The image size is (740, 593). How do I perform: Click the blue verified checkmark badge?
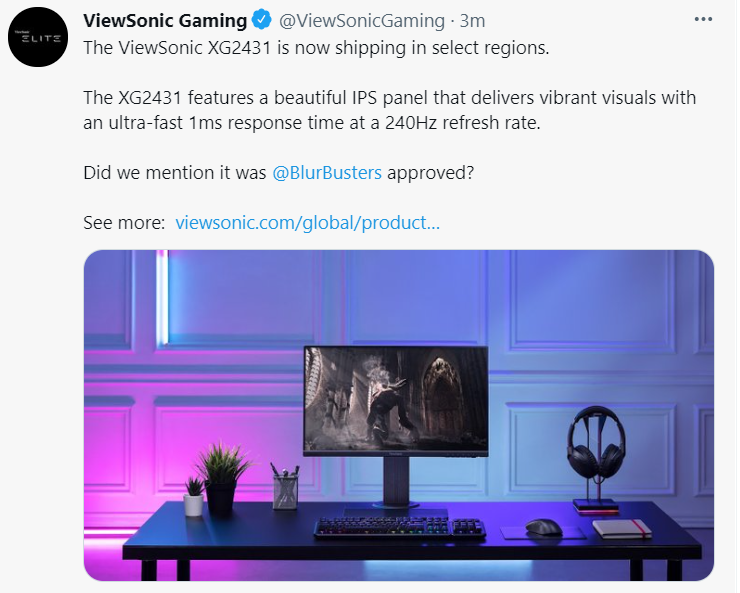(261, 20)
